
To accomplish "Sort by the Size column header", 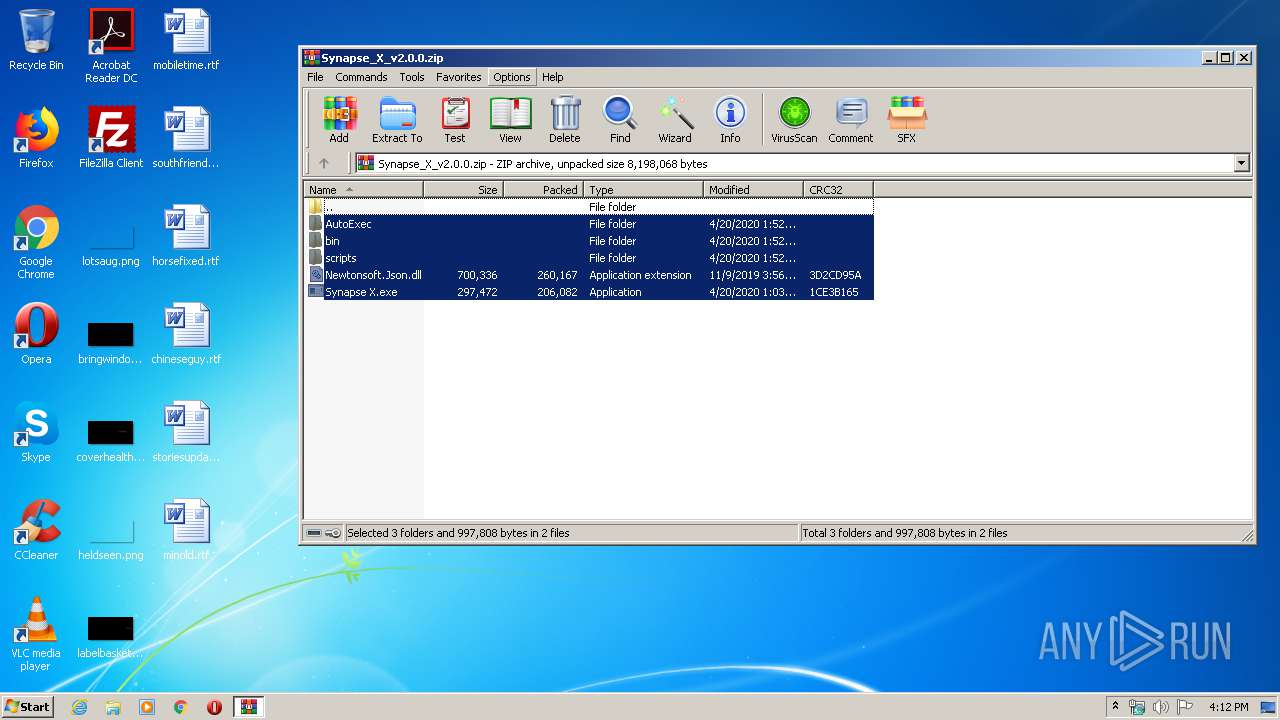I will (x=464, y=189).
